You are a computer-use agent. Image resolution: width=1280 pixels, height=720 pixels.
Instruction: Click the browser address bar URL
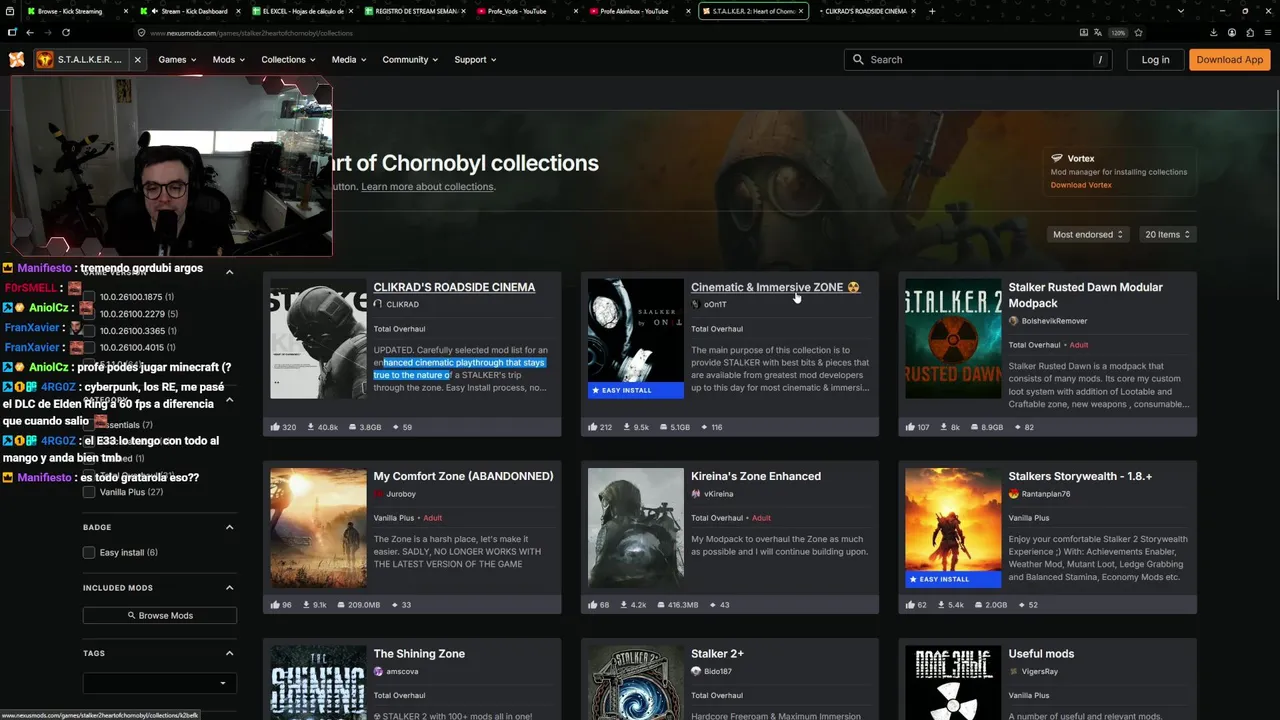[251, 33]
